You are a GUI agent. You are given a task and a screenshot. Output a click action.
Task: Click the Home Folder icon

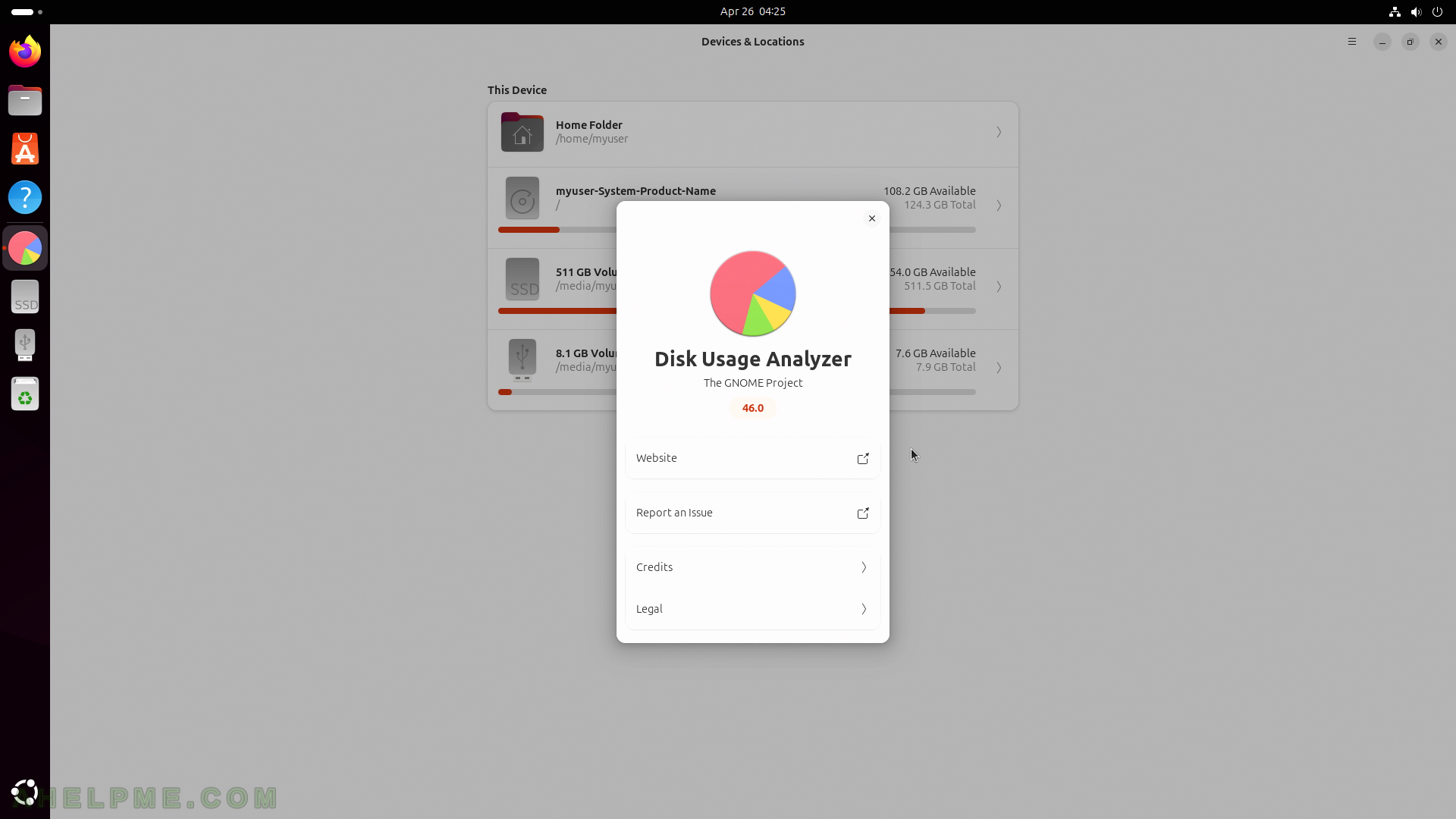point(522,132)
